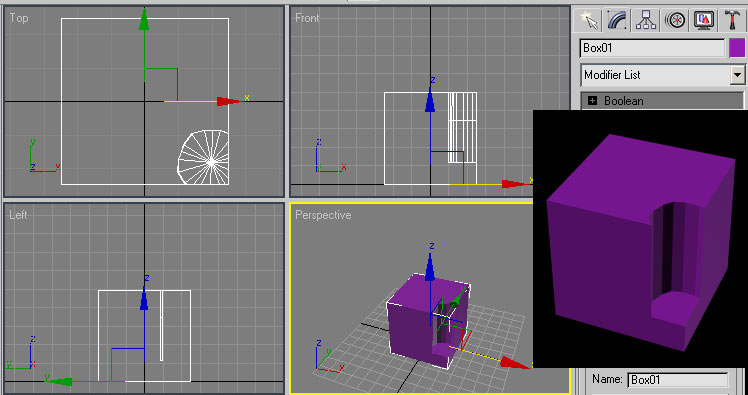Select the cylinder wireframe in Top viewport
748x395 pixels.
(203, 157)
